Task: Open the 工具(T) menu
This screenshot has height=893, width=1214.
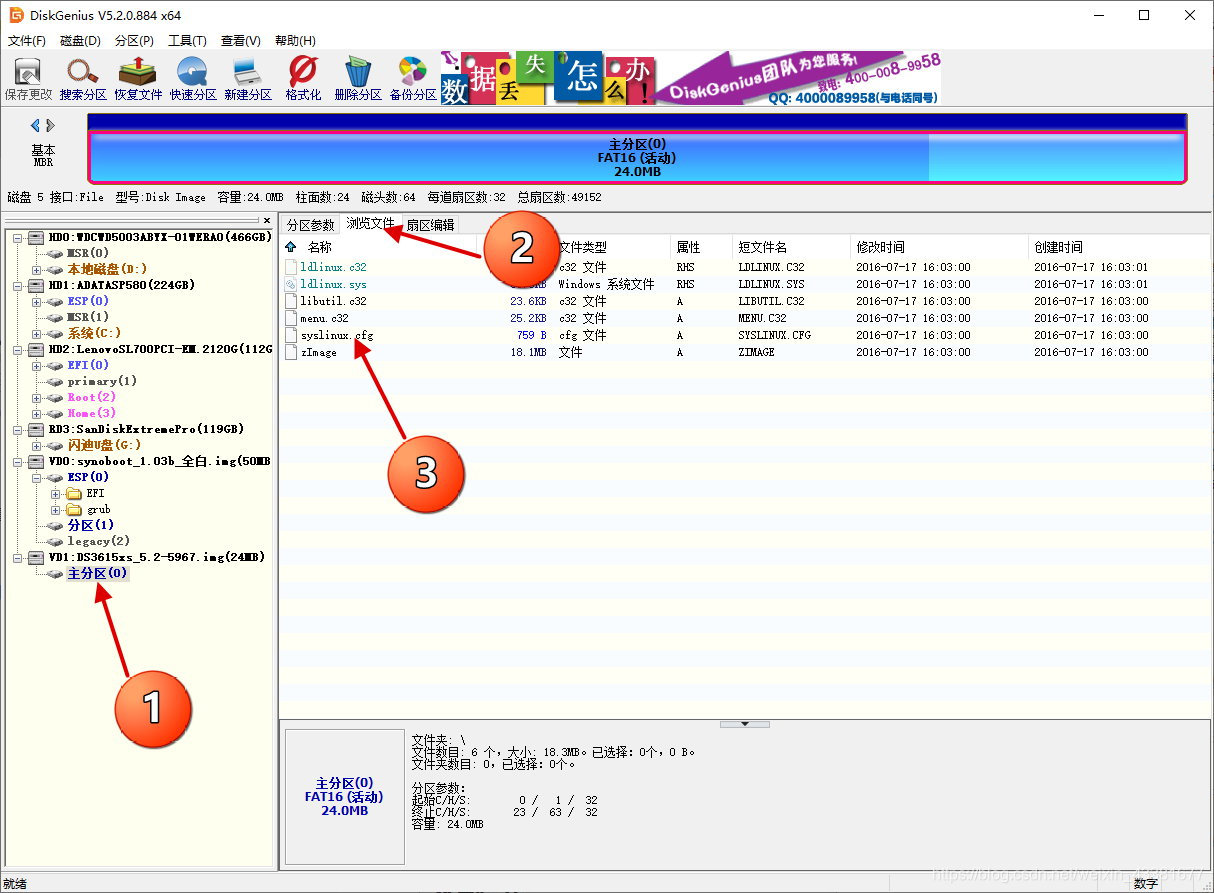Action: pos(187,41)
